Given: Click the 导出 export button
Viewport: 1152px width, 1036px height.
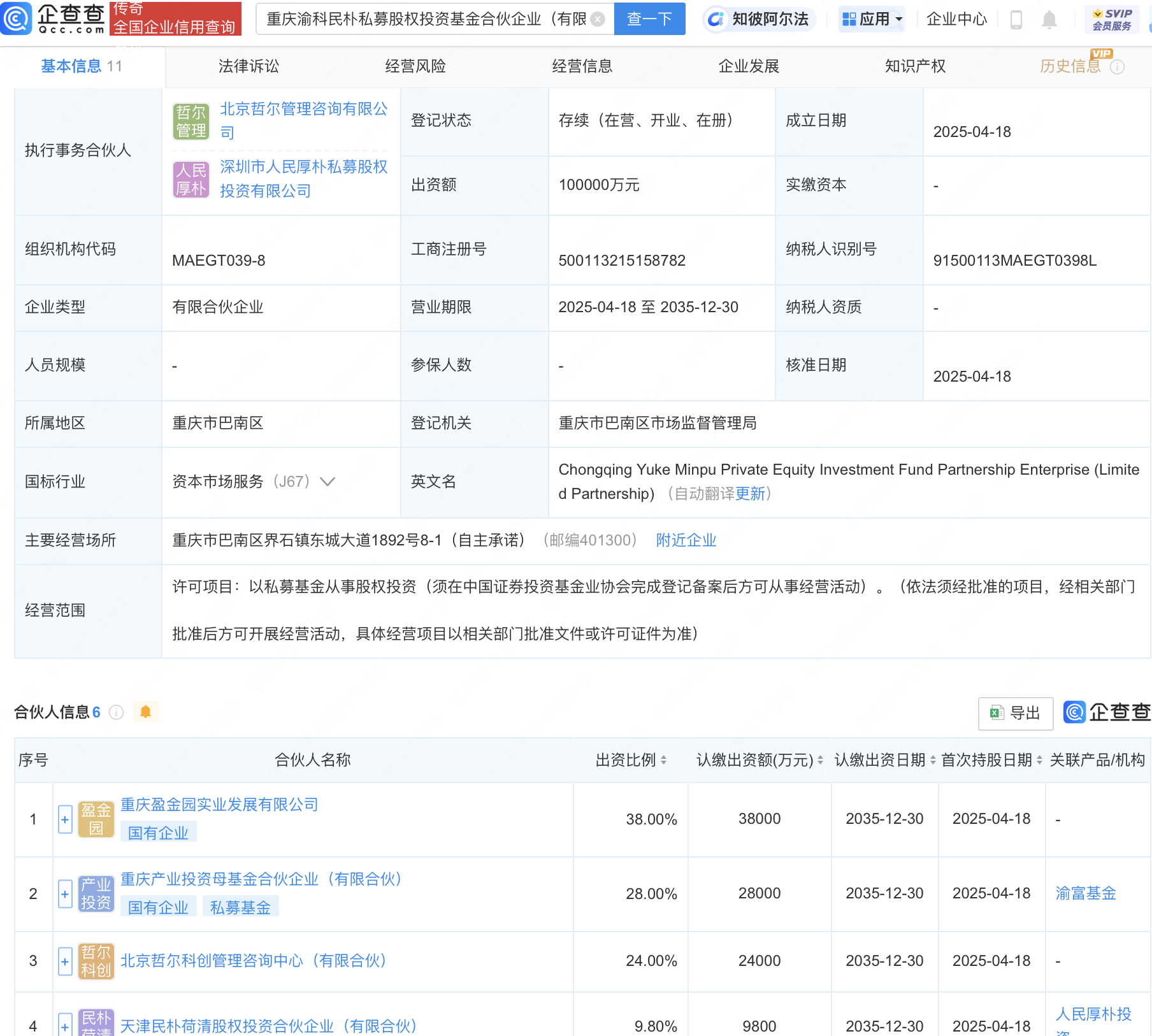Looking at the screenshot, I should pyautogui.click(x=1016, y=713).
